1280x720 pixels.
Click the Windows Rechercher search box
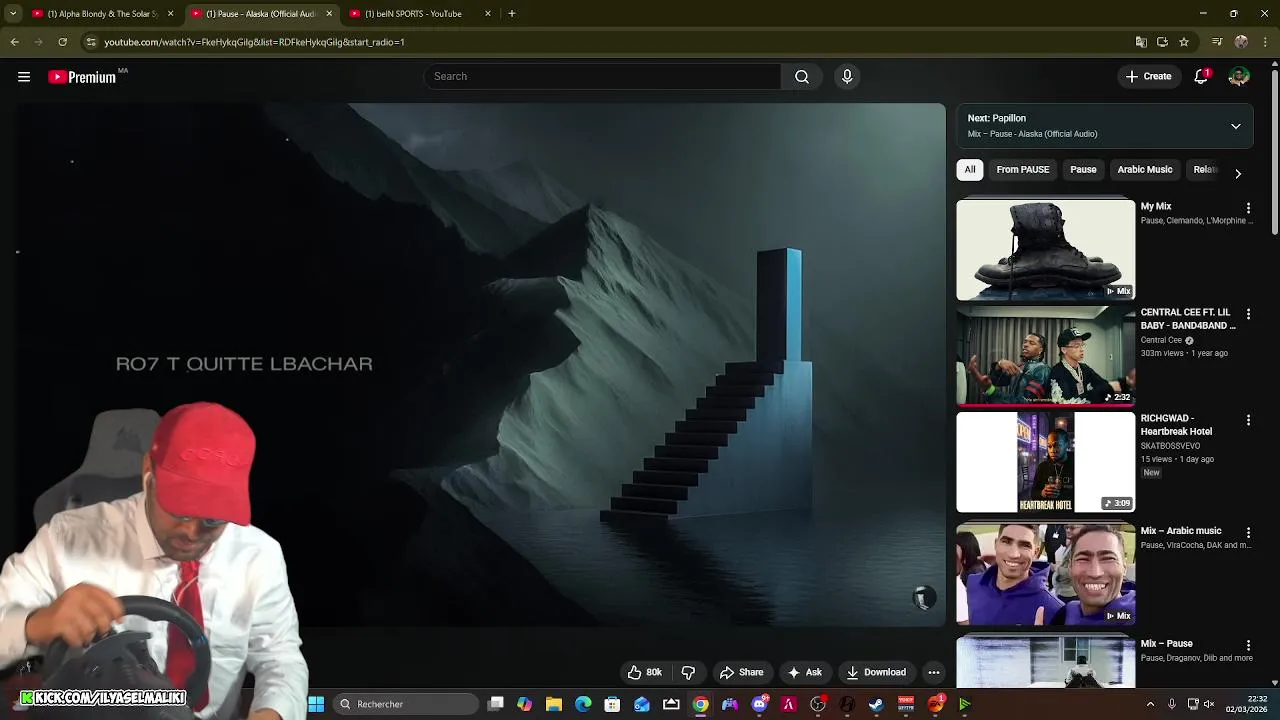coord(405,704)
